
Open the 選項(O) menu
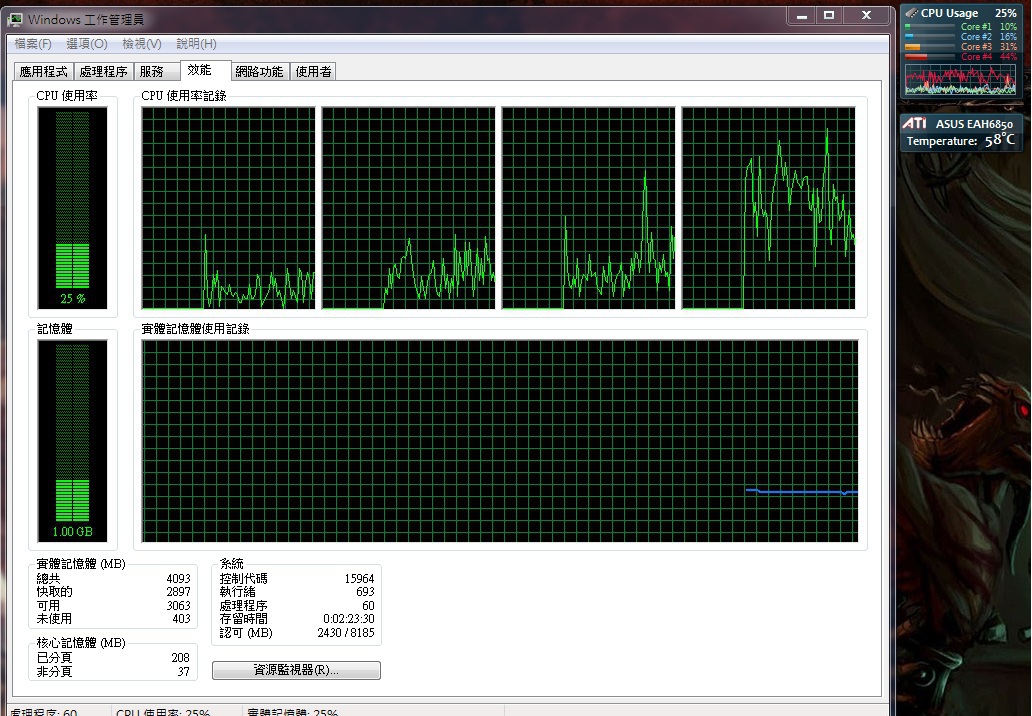pos(87,44)
